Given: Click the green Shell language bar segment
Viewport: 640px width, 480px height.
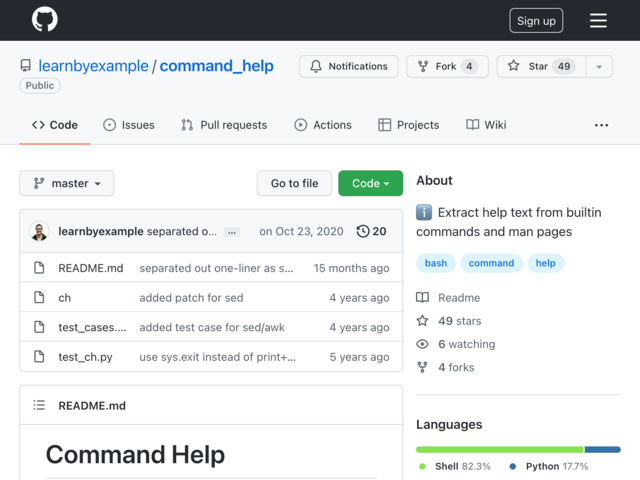Looking at the screenshot, I should pyautogui.click(x=500, y=449).
